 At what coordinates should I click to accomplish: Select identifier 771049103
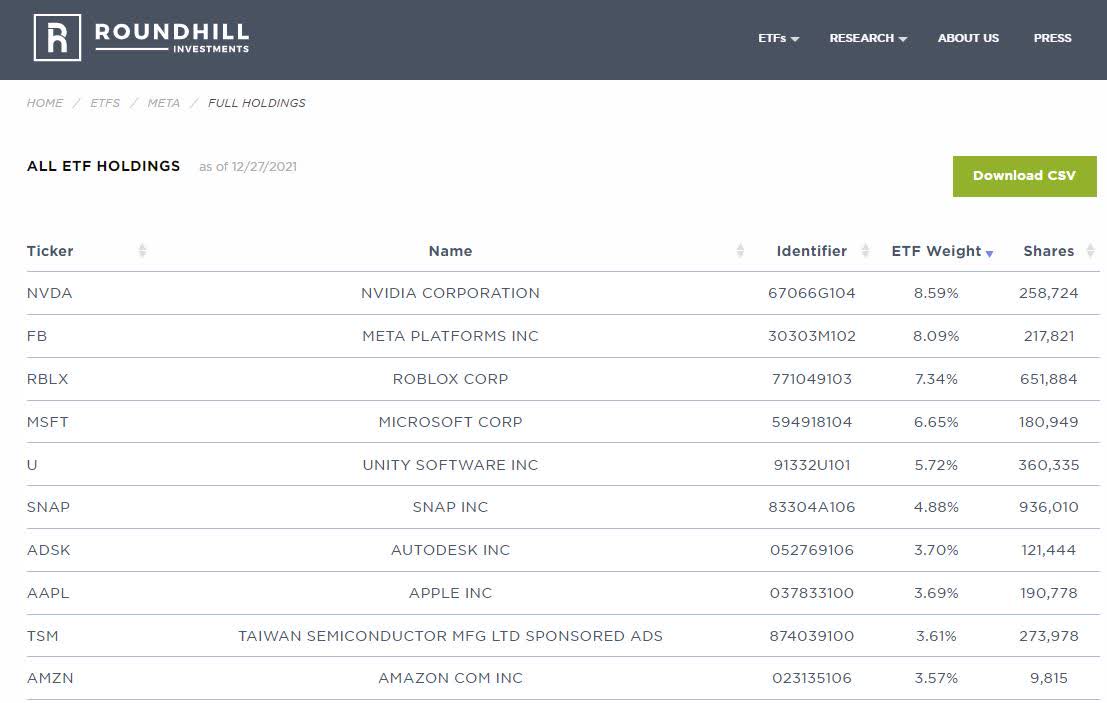pos(812,379)
